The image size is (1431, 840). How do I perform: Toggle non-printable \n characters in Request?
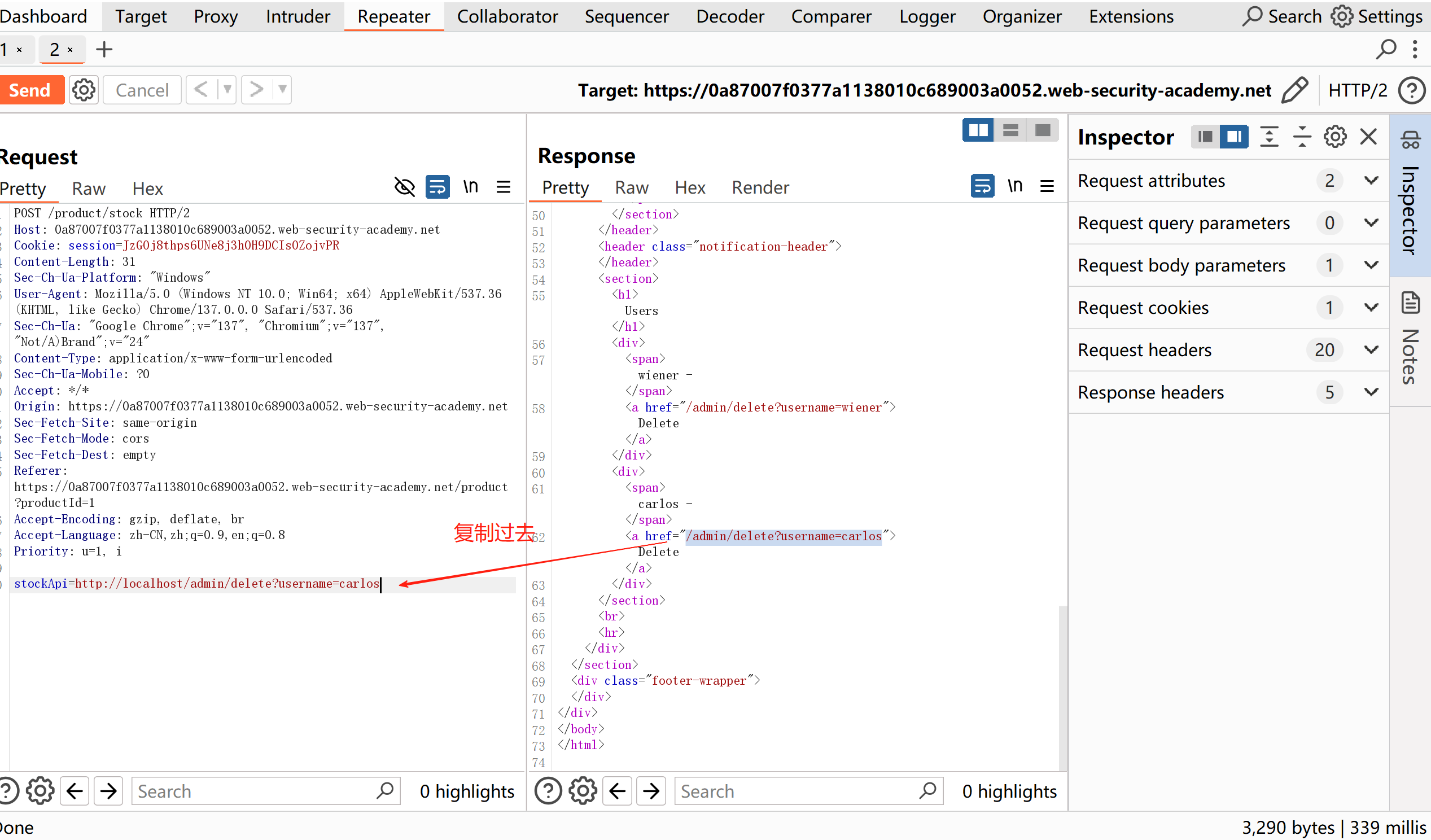tap(470, 187)
